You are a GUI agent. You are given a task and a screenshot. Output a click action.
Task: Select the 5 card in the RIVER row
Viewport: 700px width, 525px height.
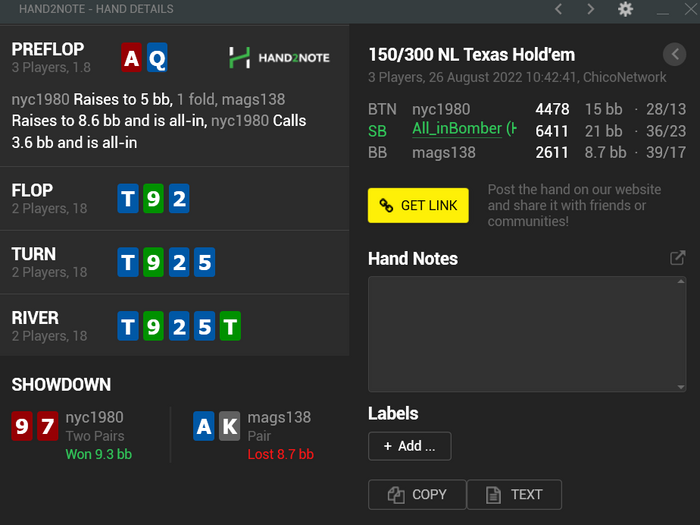pyautogui.click(x=204, y=326)
